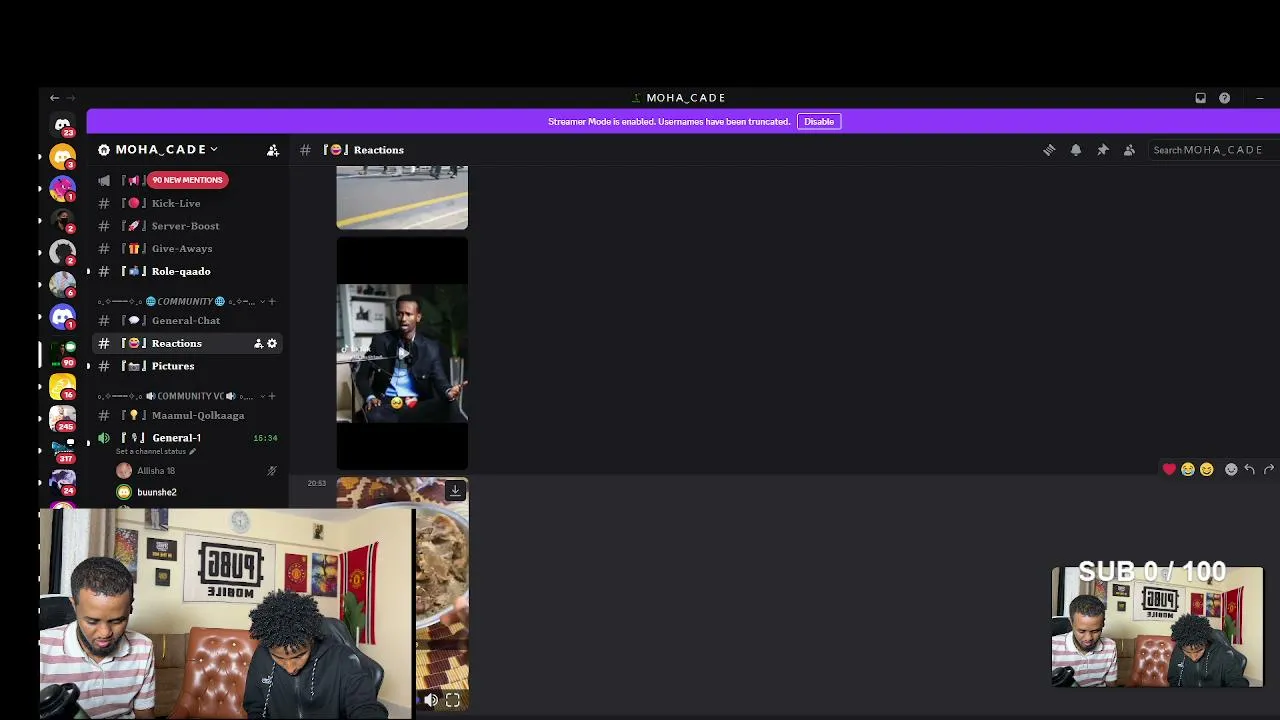Go forward using the right arrow
The width and height of the screenshot is (1280, 720).
coord(70,98)
